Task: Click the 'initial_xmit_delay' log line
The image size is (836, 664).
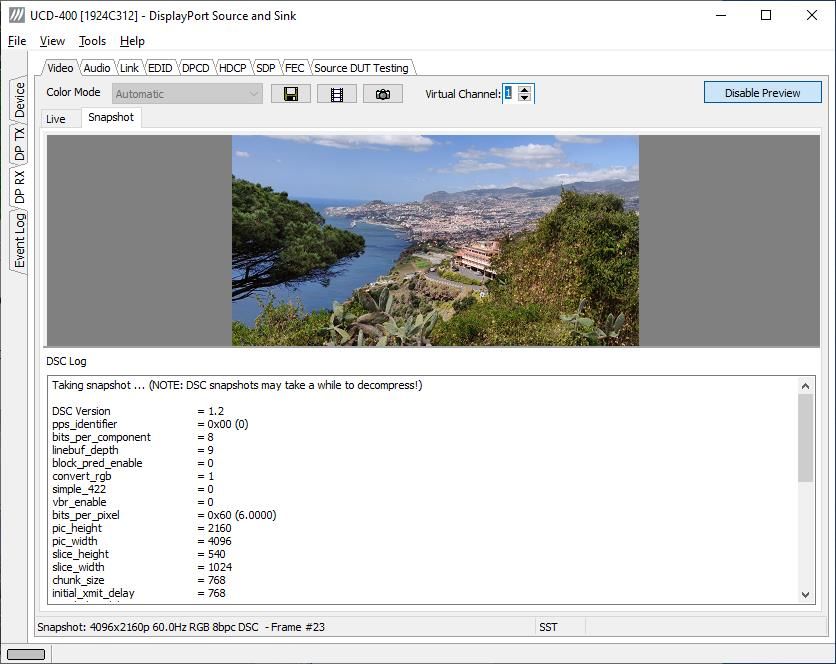Action: coord(139,593)
